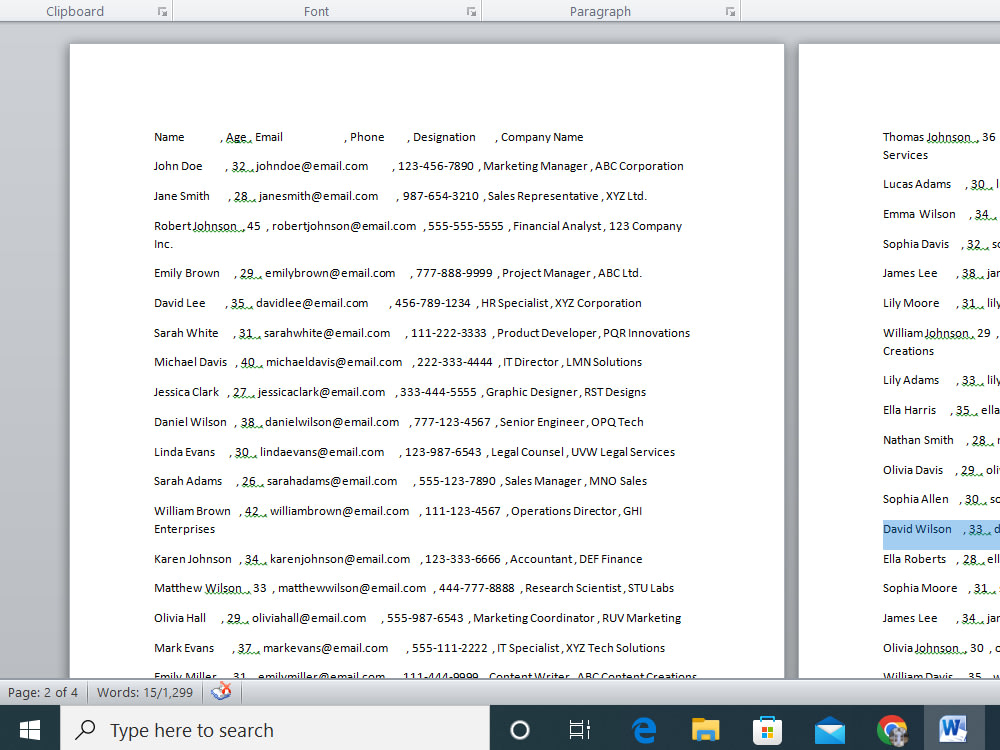Click 'robertjohnson@email.com' in the document

click(344, 226)
